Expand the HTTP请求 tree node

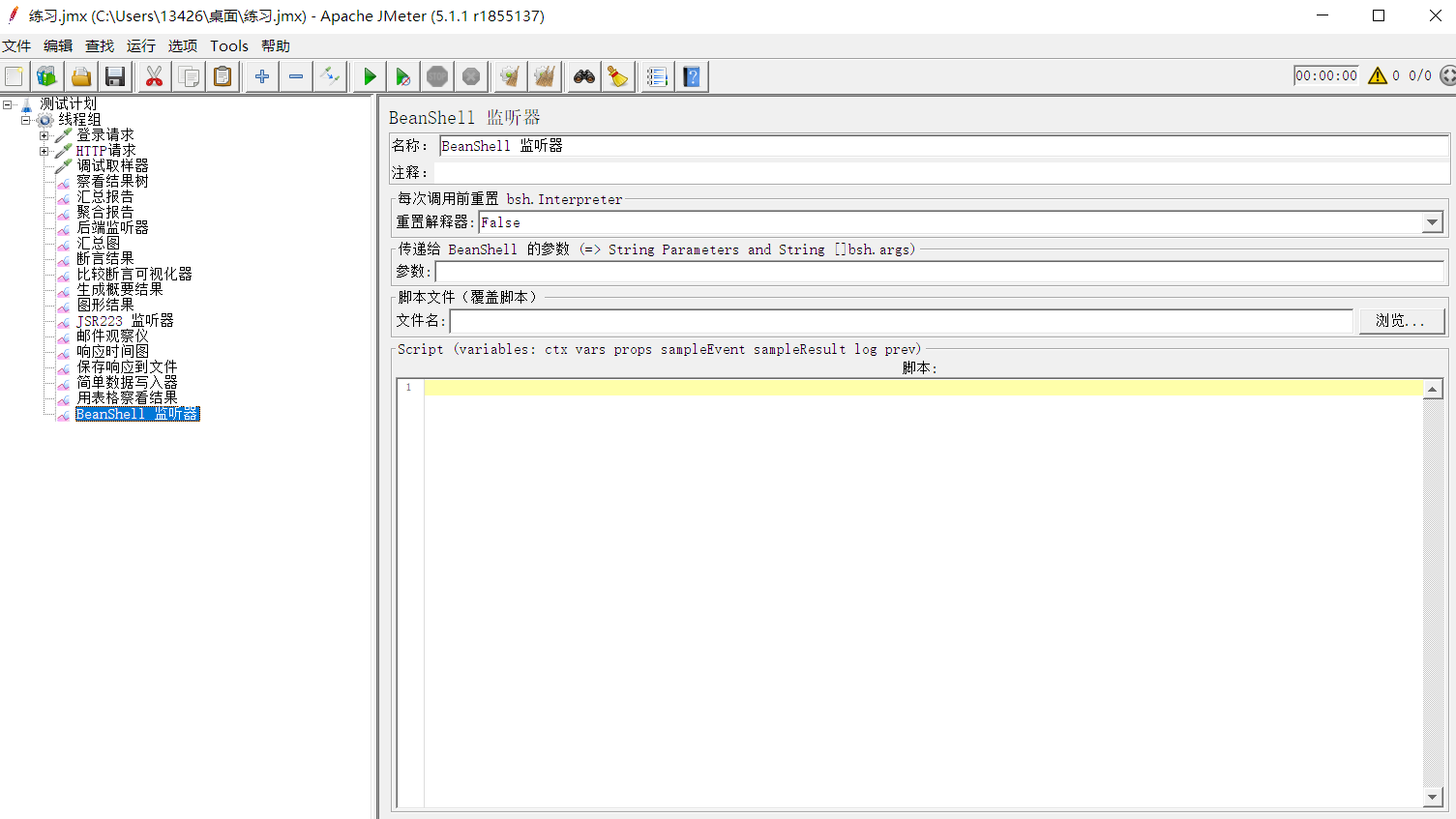44,151
